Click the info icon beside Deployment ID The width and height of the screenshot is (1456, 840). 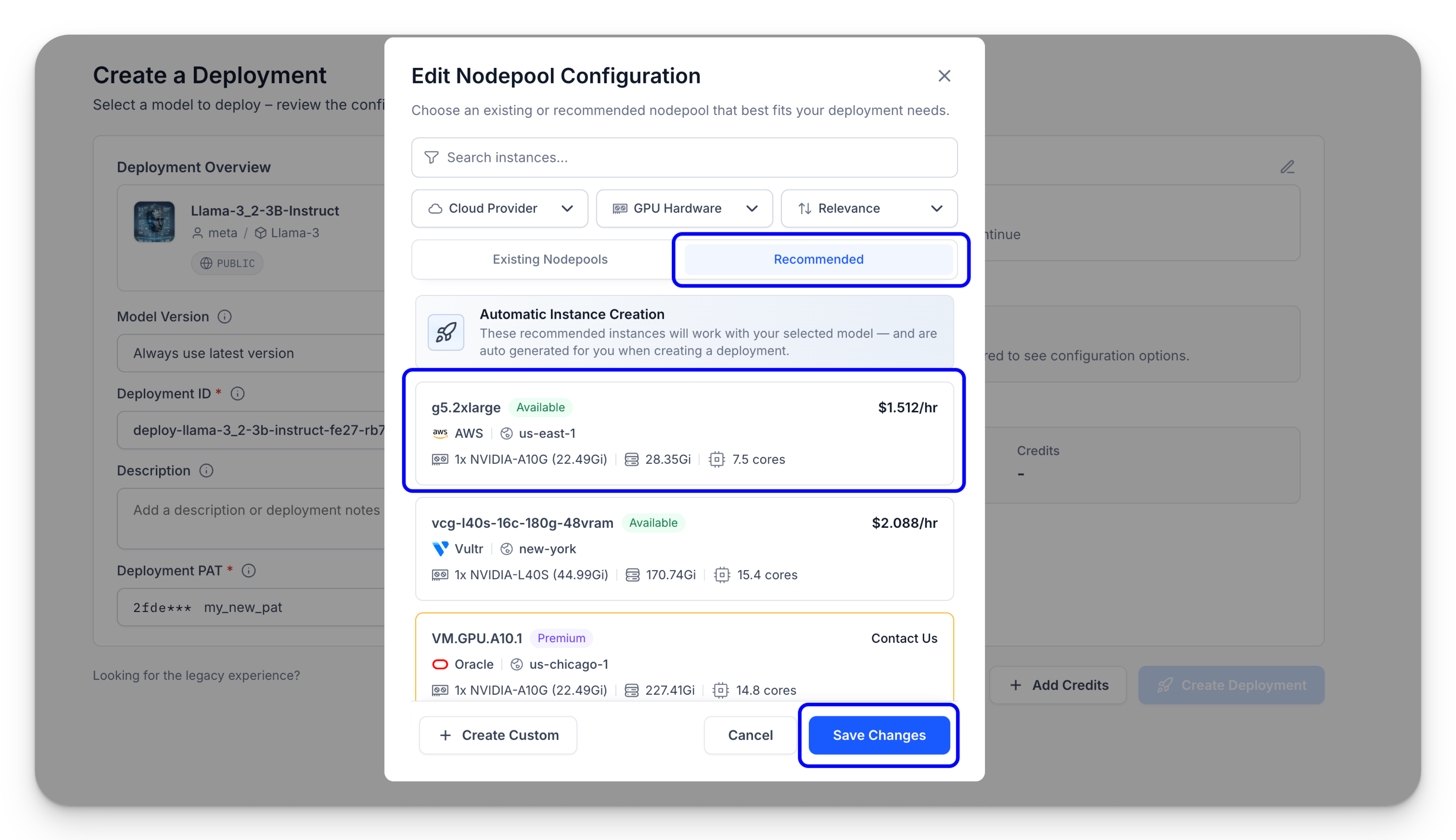[237, 393]
